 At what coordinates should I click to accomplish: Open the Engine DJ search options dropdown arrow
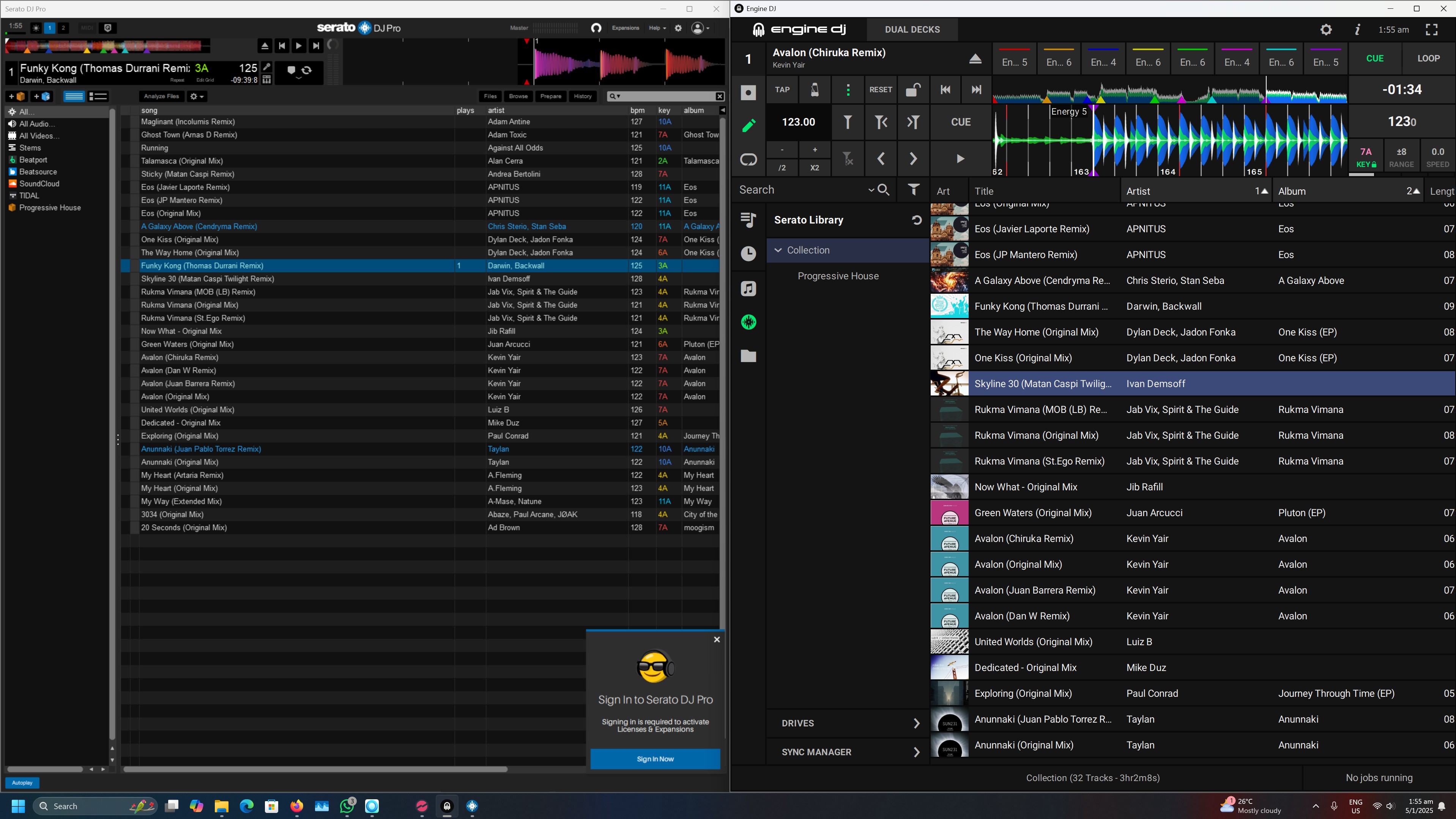[x=871, y=190]
